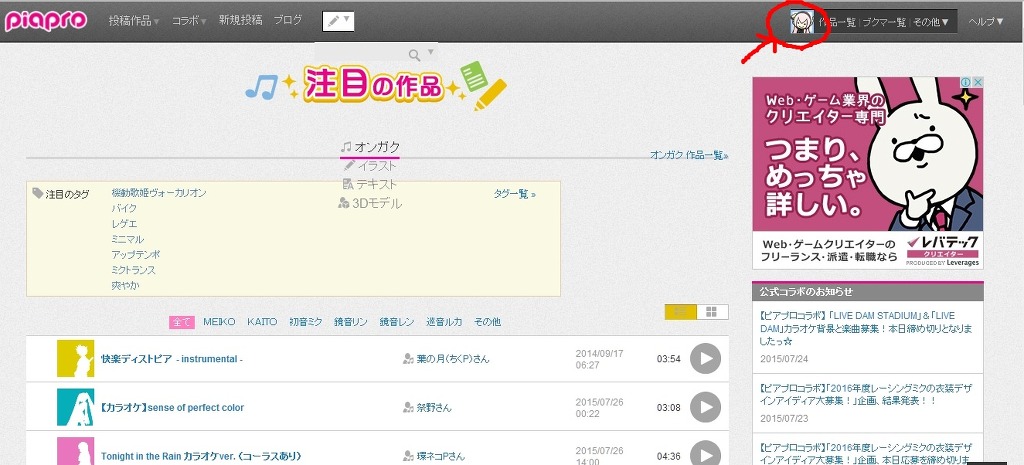Open pink thumbnail of Tonight in the Rain
This screenshot has height=465, width=1024.
75,451
